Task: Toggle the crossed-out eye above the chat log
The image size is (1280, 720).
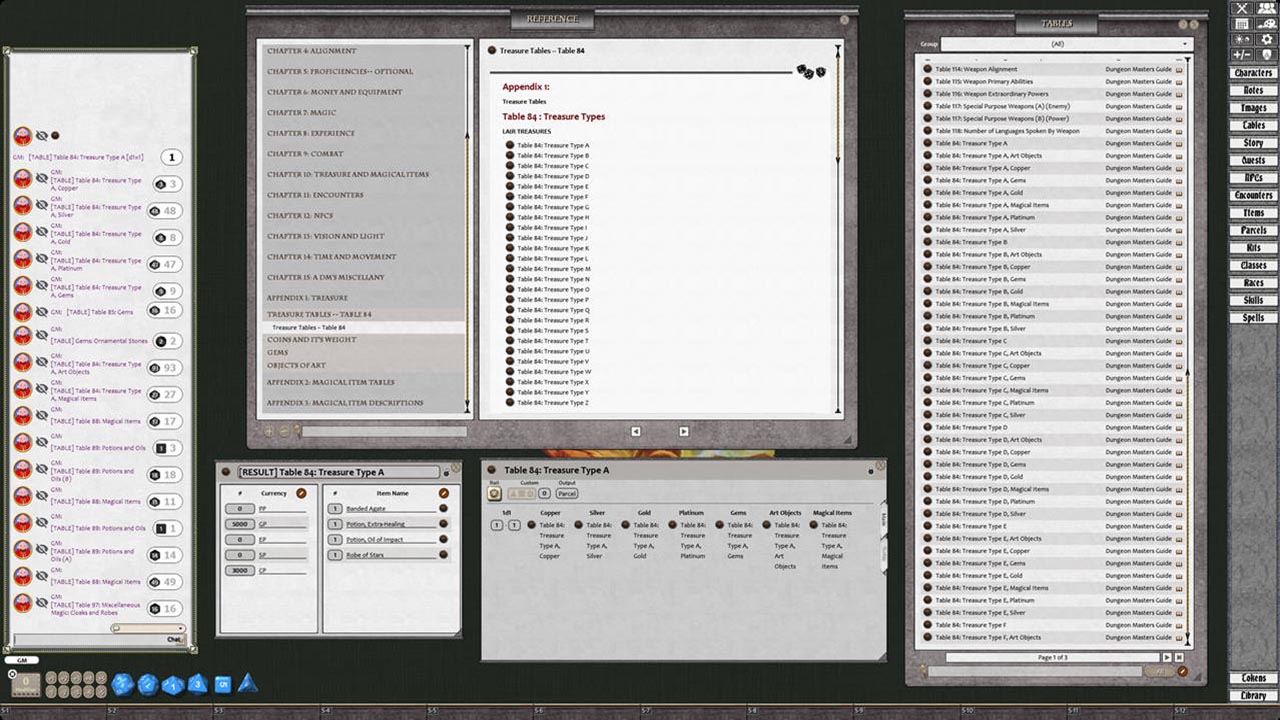Action: click(x=41, y=135)
